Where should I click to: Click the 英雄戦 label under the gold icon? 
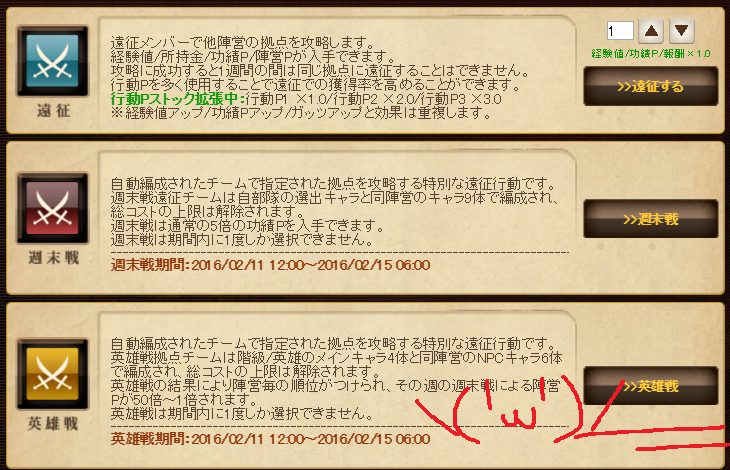tap(53, 423)
